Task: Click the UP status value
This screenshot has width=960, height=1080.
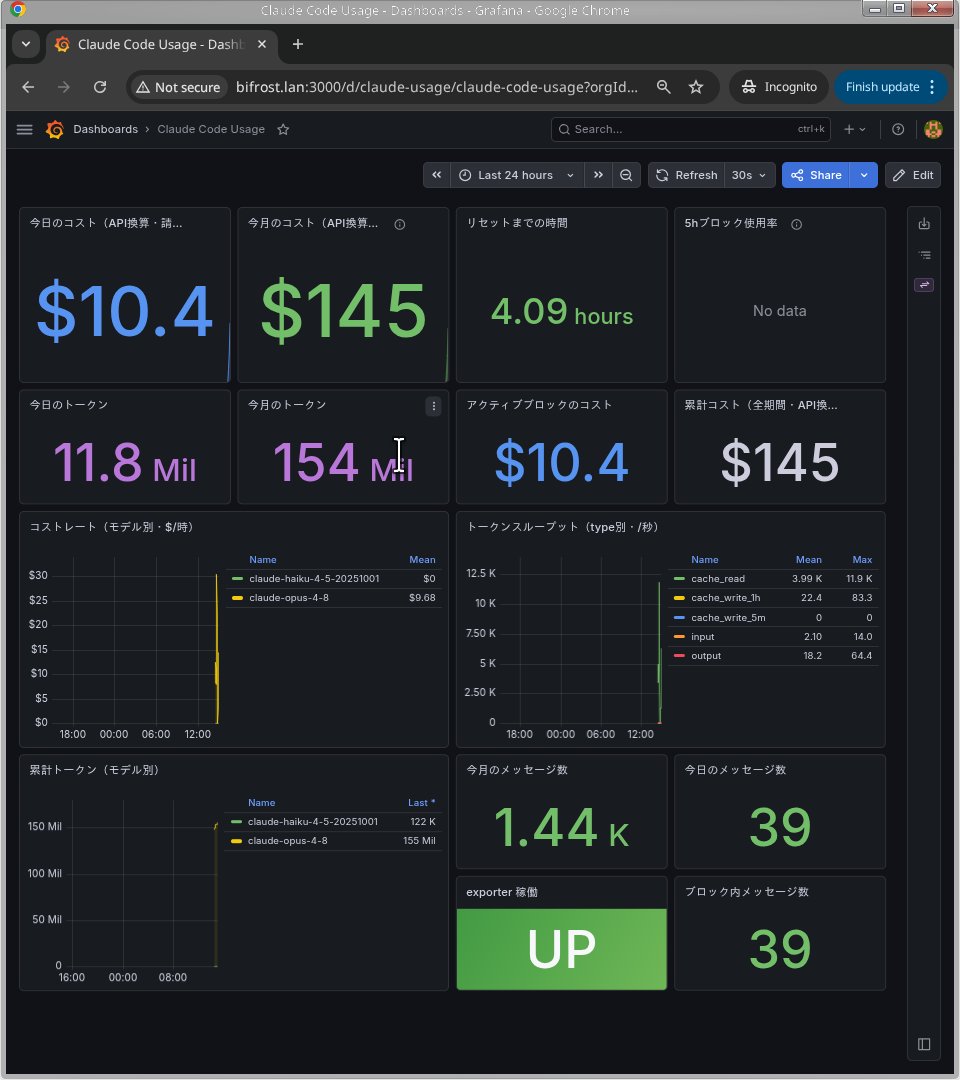Action: pos(561,949)
